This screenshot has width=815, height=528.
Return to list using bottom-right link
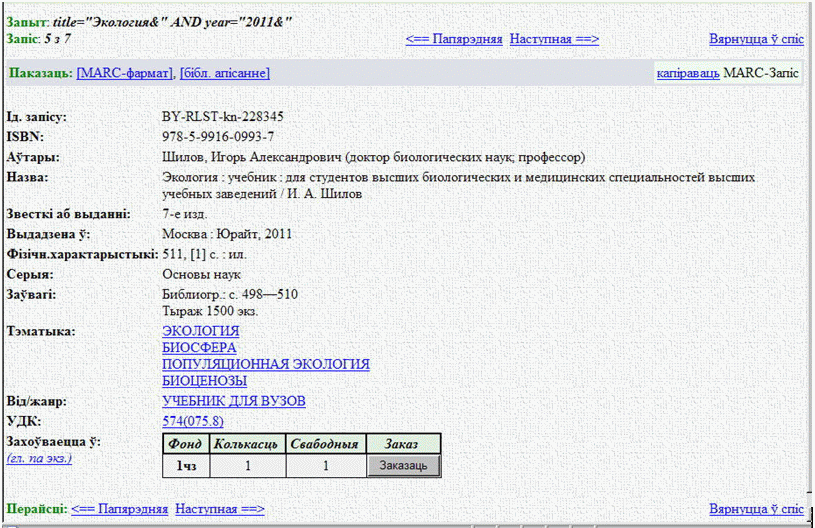(756, 509)
